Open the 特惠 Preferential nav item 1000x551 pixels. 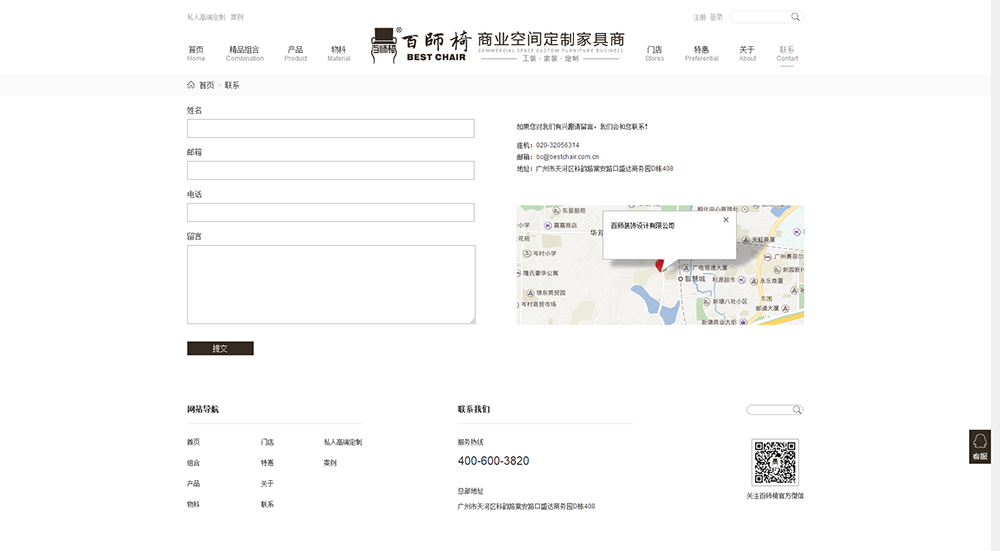[x=702, y=54]
